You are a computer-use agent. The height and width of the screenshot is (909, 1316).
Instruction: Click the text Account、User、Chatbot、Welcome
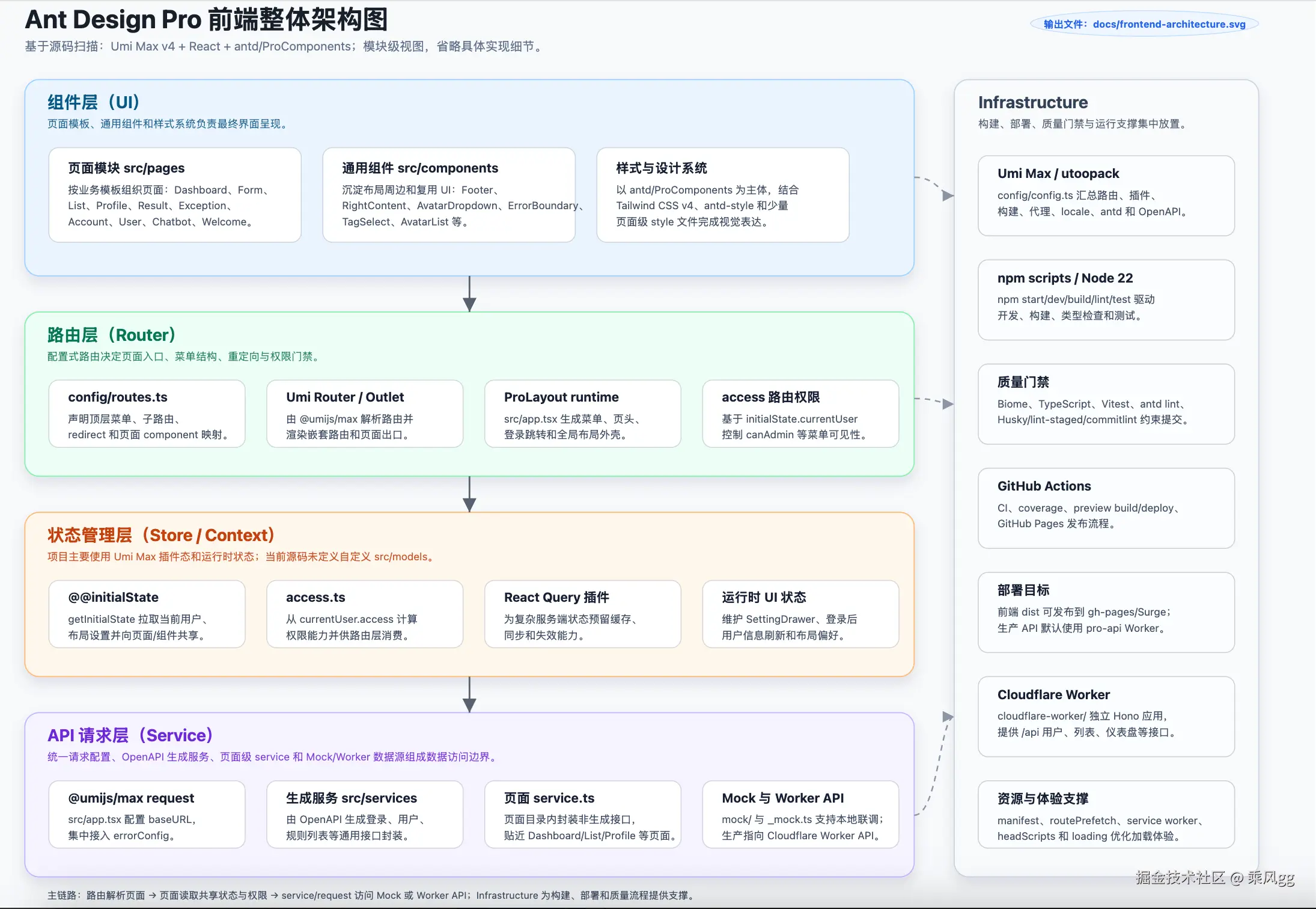[x=162, y=222]
